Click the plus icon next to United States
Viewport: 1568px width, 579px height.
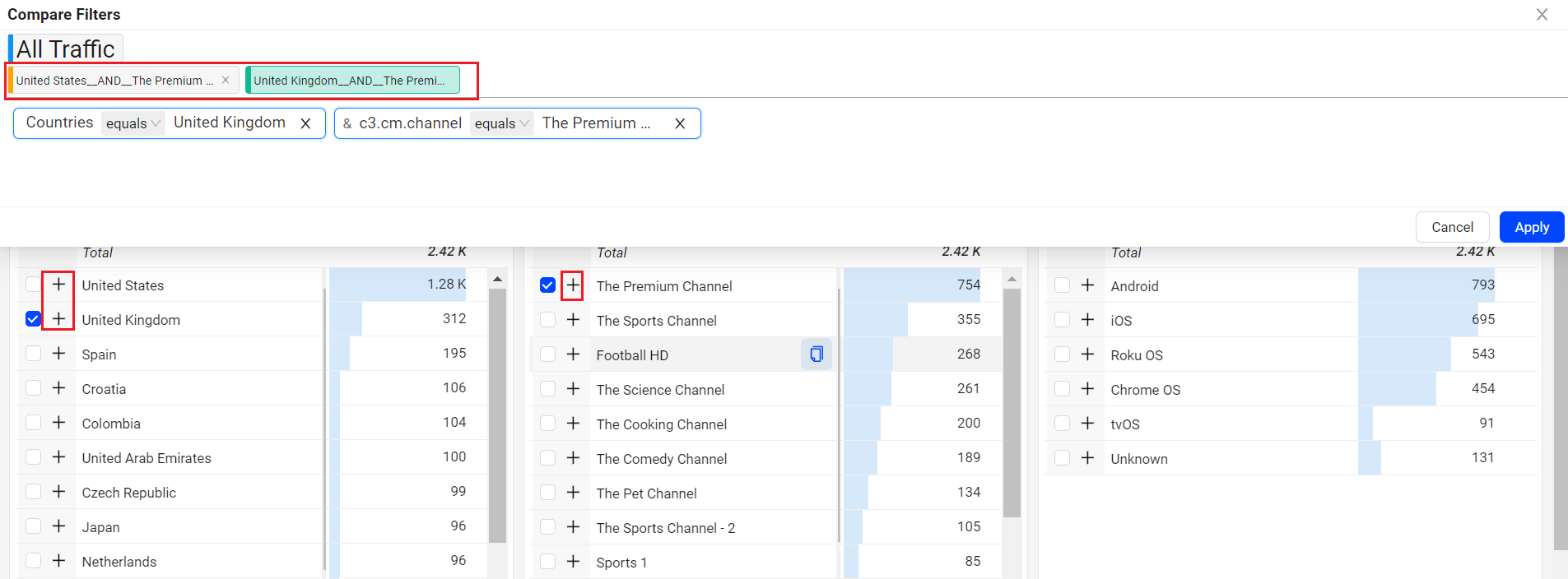(58, 285)
